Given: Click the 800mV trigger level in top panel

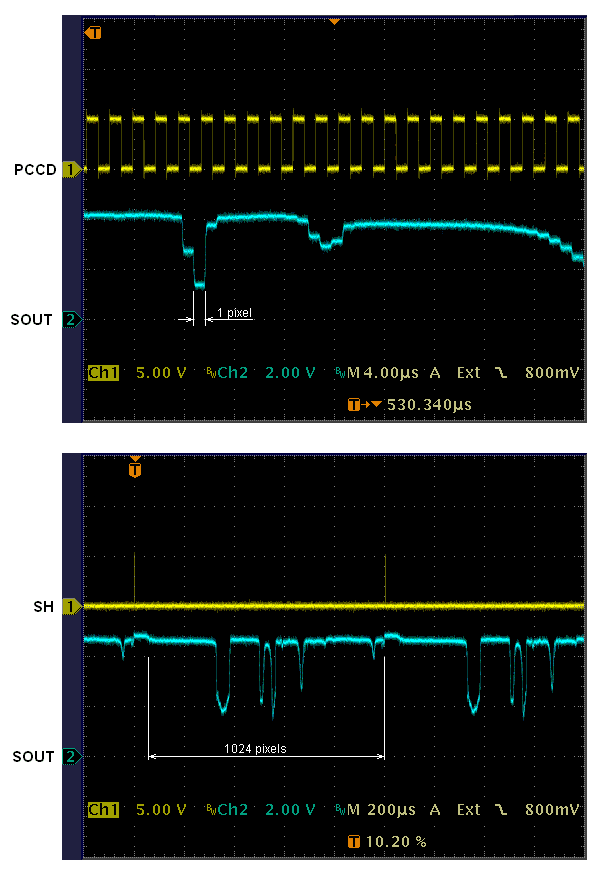Looking at the screenshot, I should [x=552, y=373].
